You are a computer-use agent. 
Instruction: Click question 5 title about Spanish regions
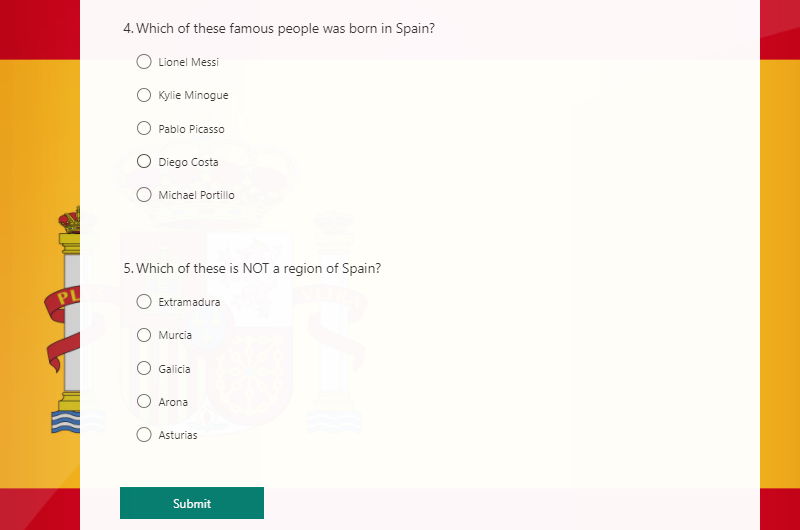(x=252, y=268)
